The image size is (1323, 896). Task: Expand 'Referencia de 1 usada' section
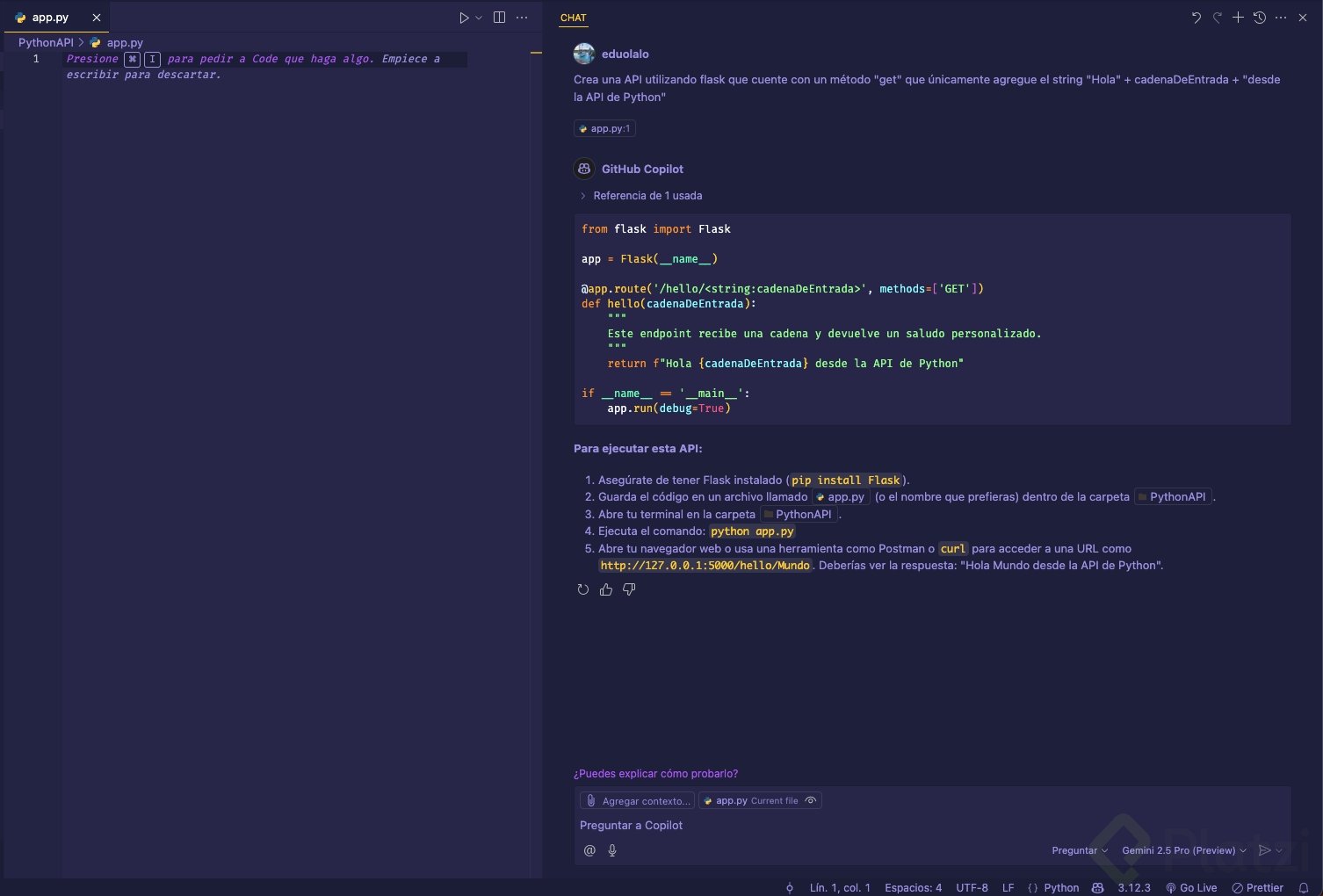pos(640,196)
